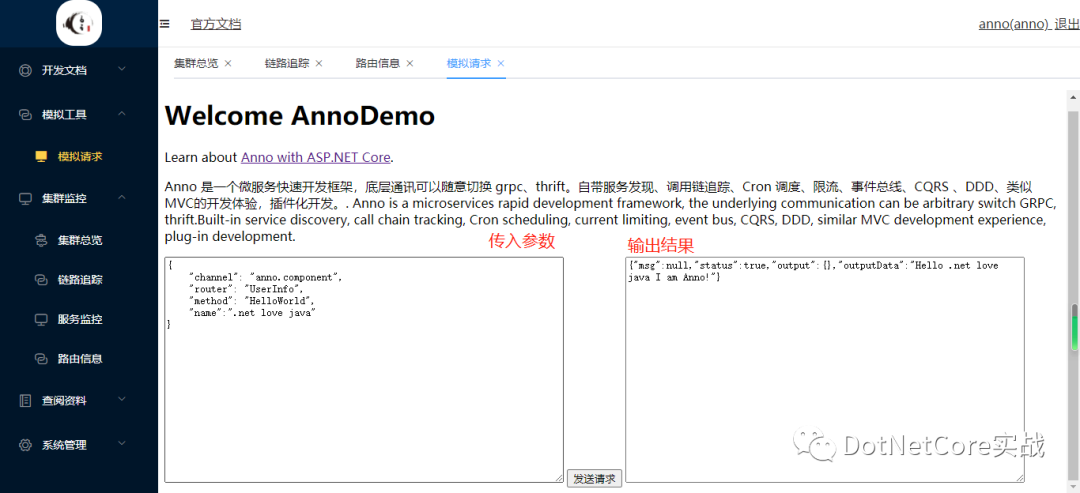Open the Anno with ASP.NET Core link
The height and width of the screenshot is (493, 1080).
tap(315, 158)
